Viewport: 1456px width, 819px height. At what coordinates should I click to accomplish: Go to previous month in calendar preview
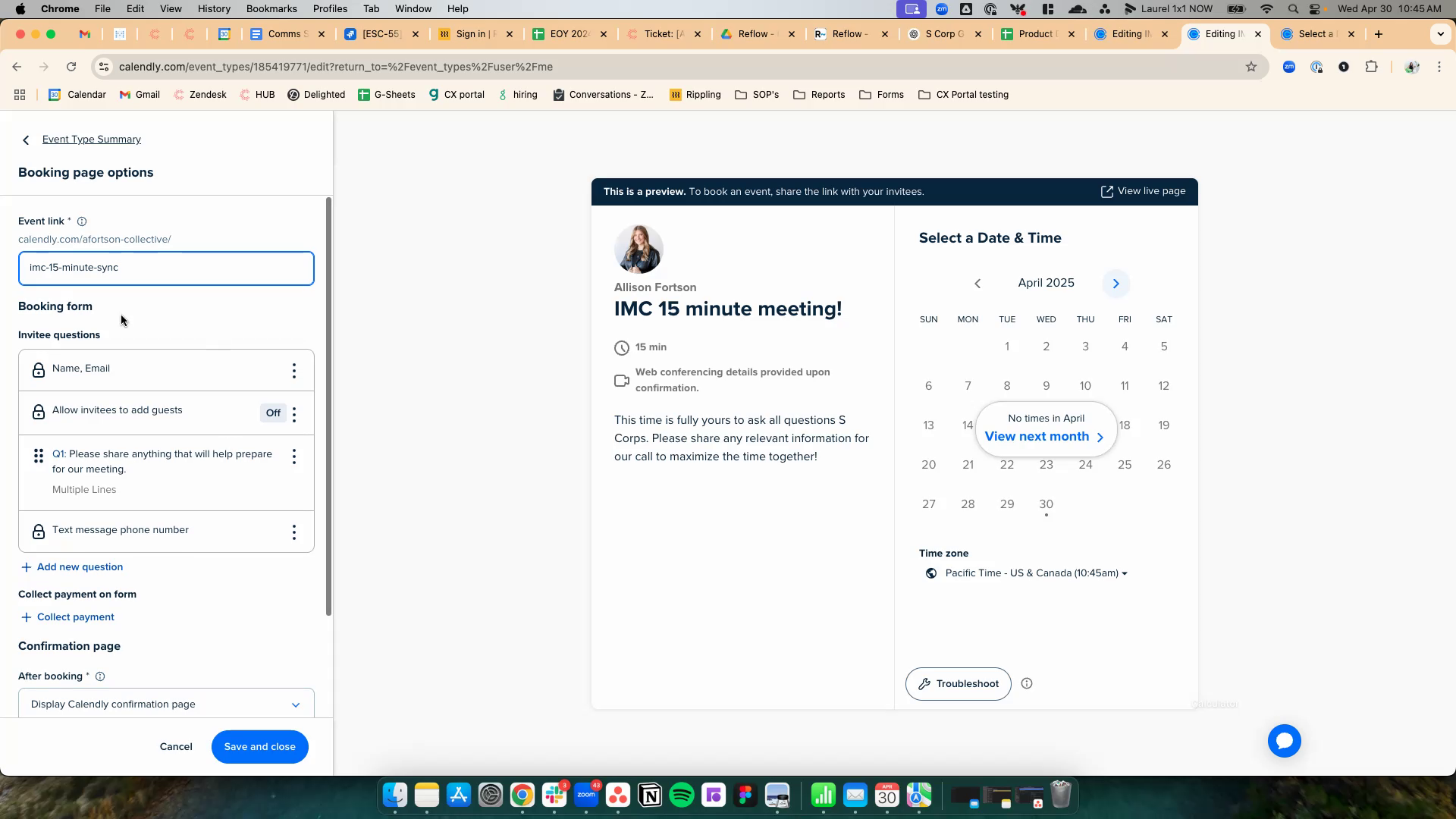click(977, 284)
